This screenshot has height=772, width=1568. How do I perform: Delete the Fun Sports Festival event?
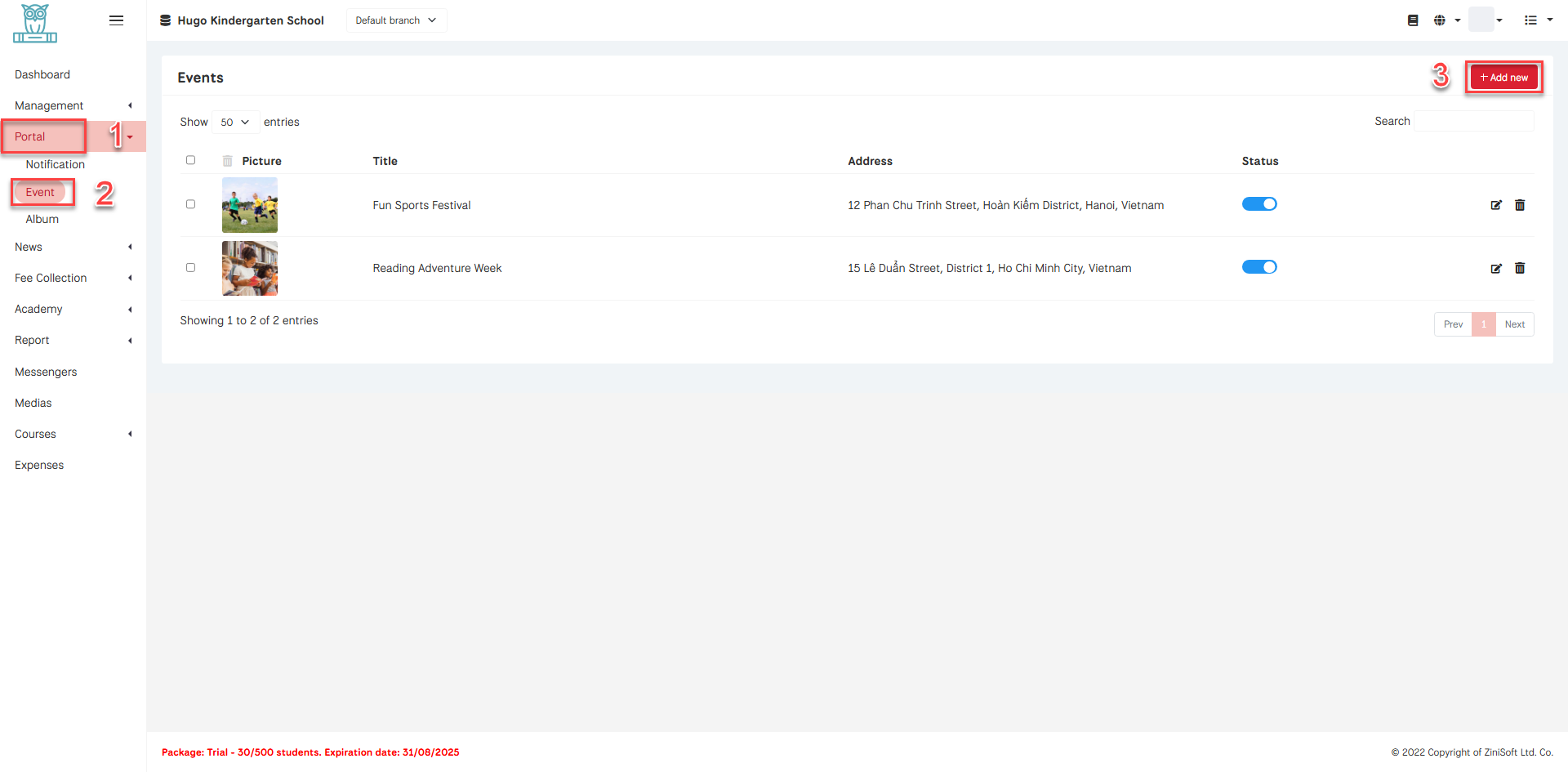click(1520, 205)
